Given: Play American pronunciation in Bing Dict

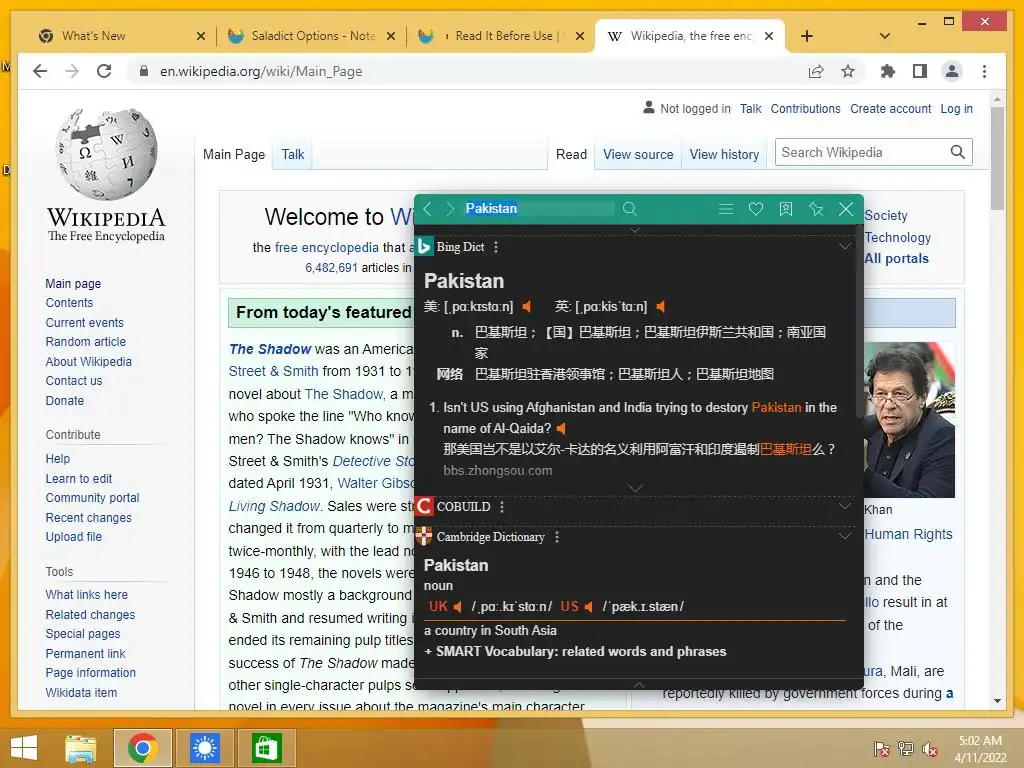Looking at the screenshot, I should click(x=527, y=306).
